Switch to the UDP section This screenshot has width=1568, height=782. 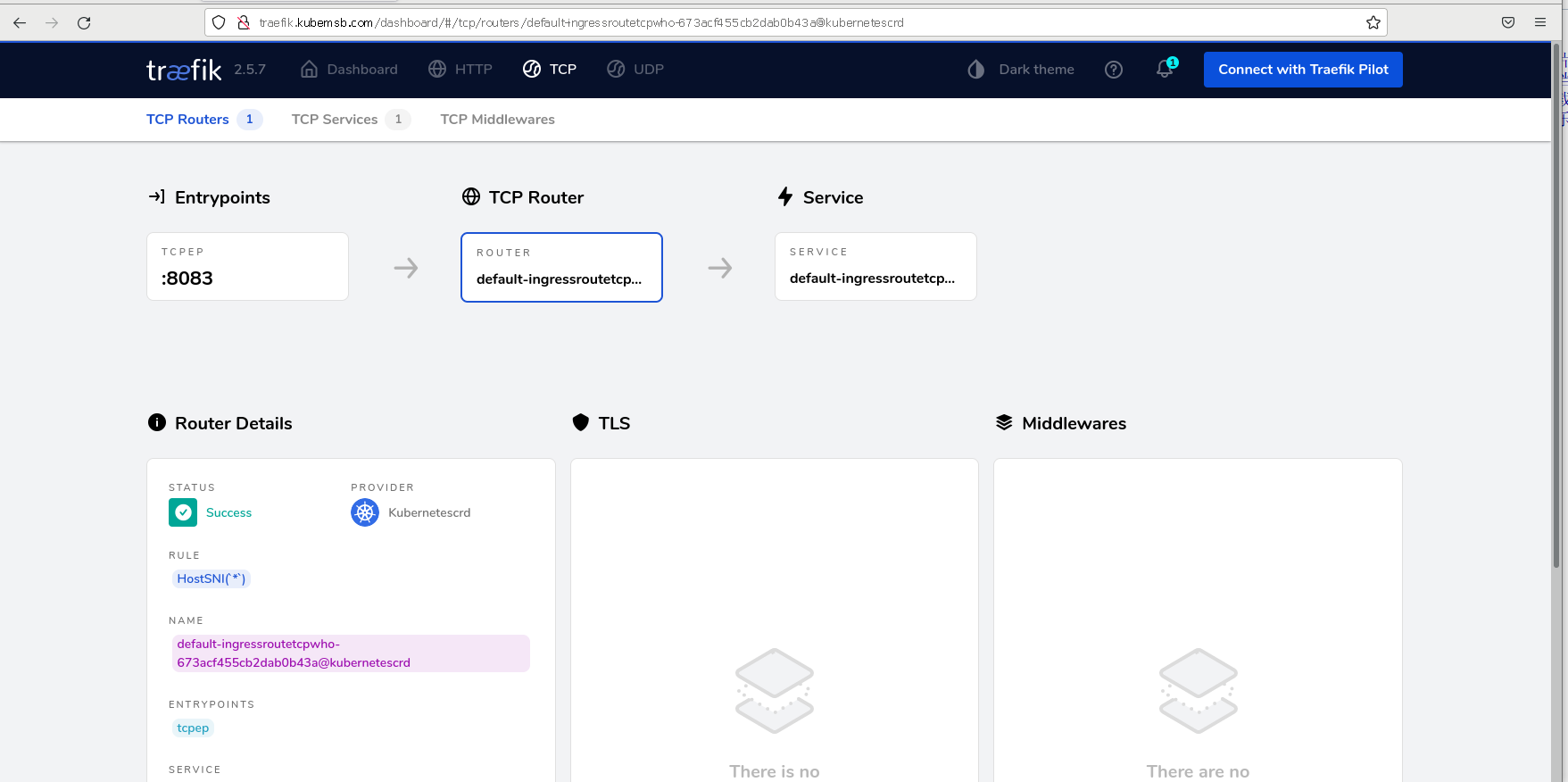click(635, 70)
